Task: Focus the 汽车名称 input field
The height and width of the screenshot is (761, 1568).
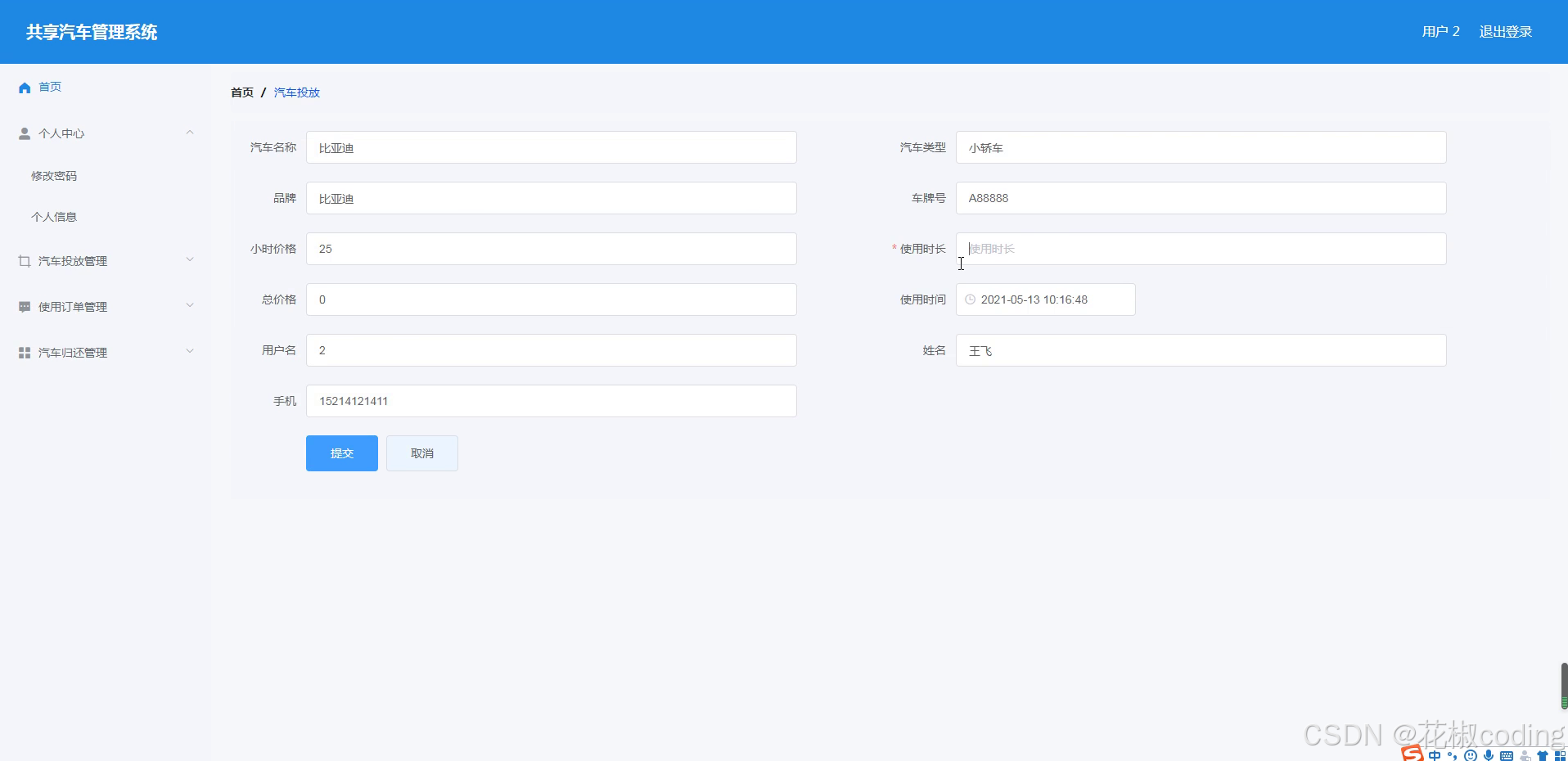Action: coord(552,147)
